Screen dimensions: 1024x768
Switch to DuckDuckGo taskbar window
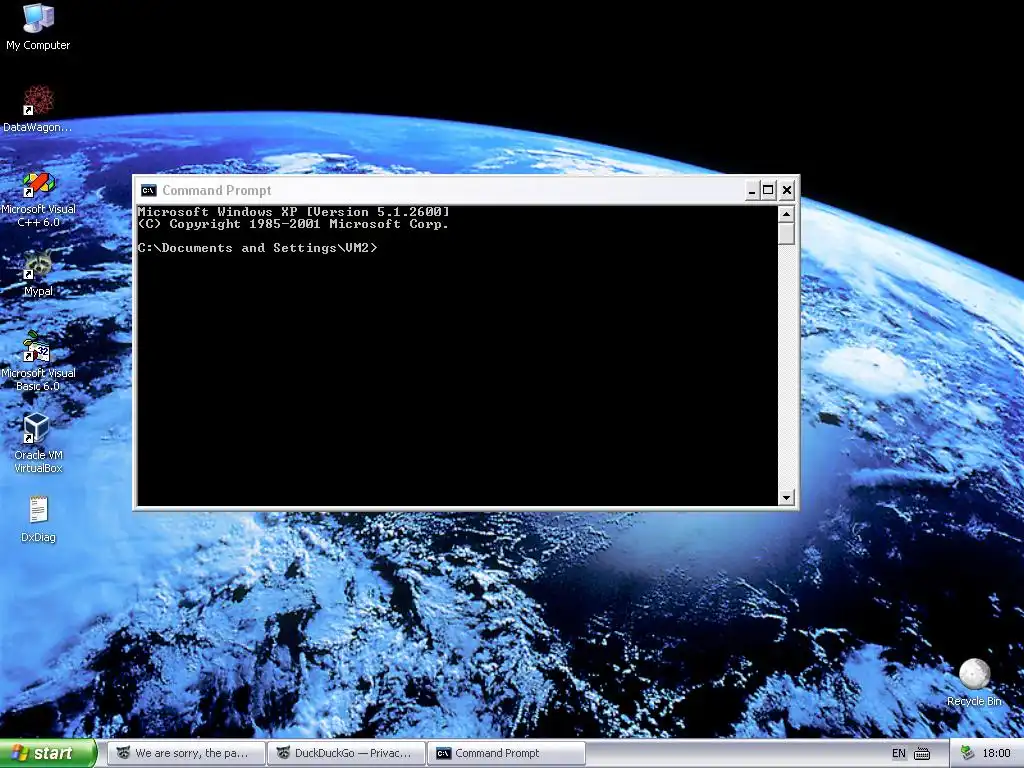click(346, 753)
